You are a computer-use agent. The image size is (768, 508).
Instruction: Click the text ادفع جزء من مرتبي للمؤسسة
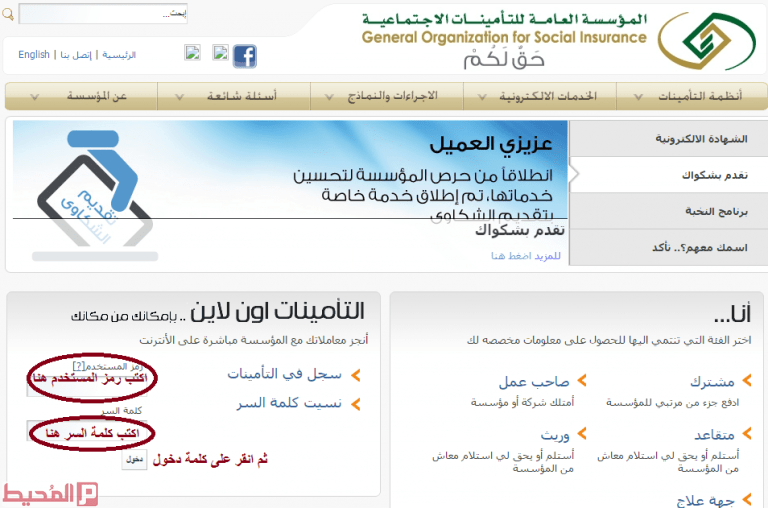click(x=672, y=403)
